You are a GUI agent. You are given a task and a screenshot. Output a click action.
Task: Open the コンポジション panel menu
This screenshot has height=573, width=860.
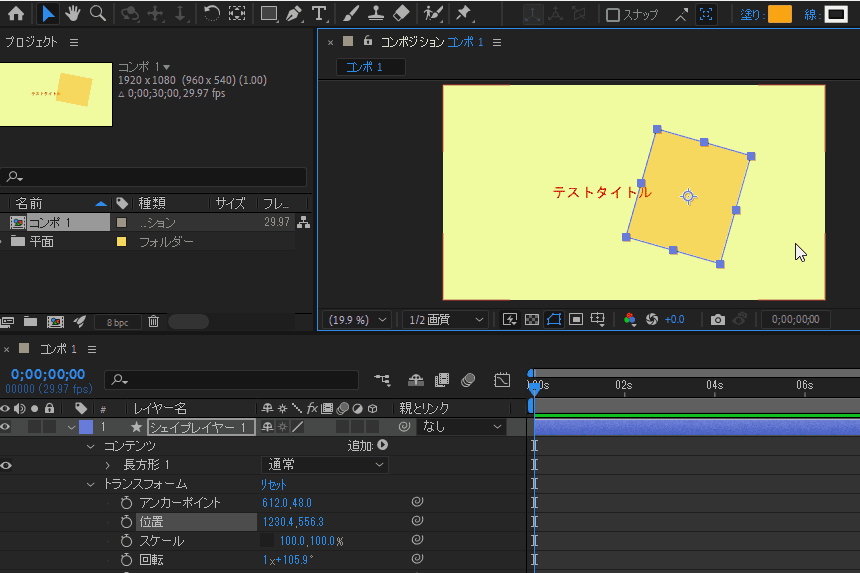[x=497, y=42]
